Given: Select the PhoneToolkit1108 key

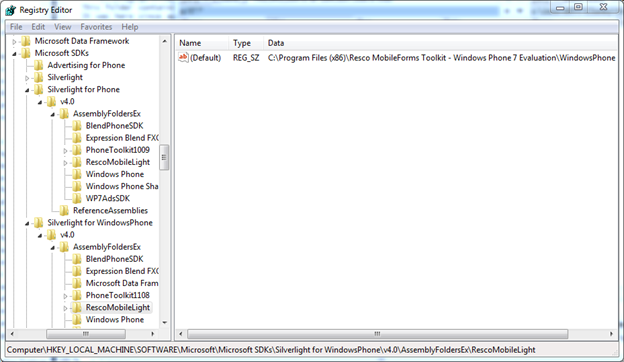Looking at the screenshot, I should tap(117, 295).
